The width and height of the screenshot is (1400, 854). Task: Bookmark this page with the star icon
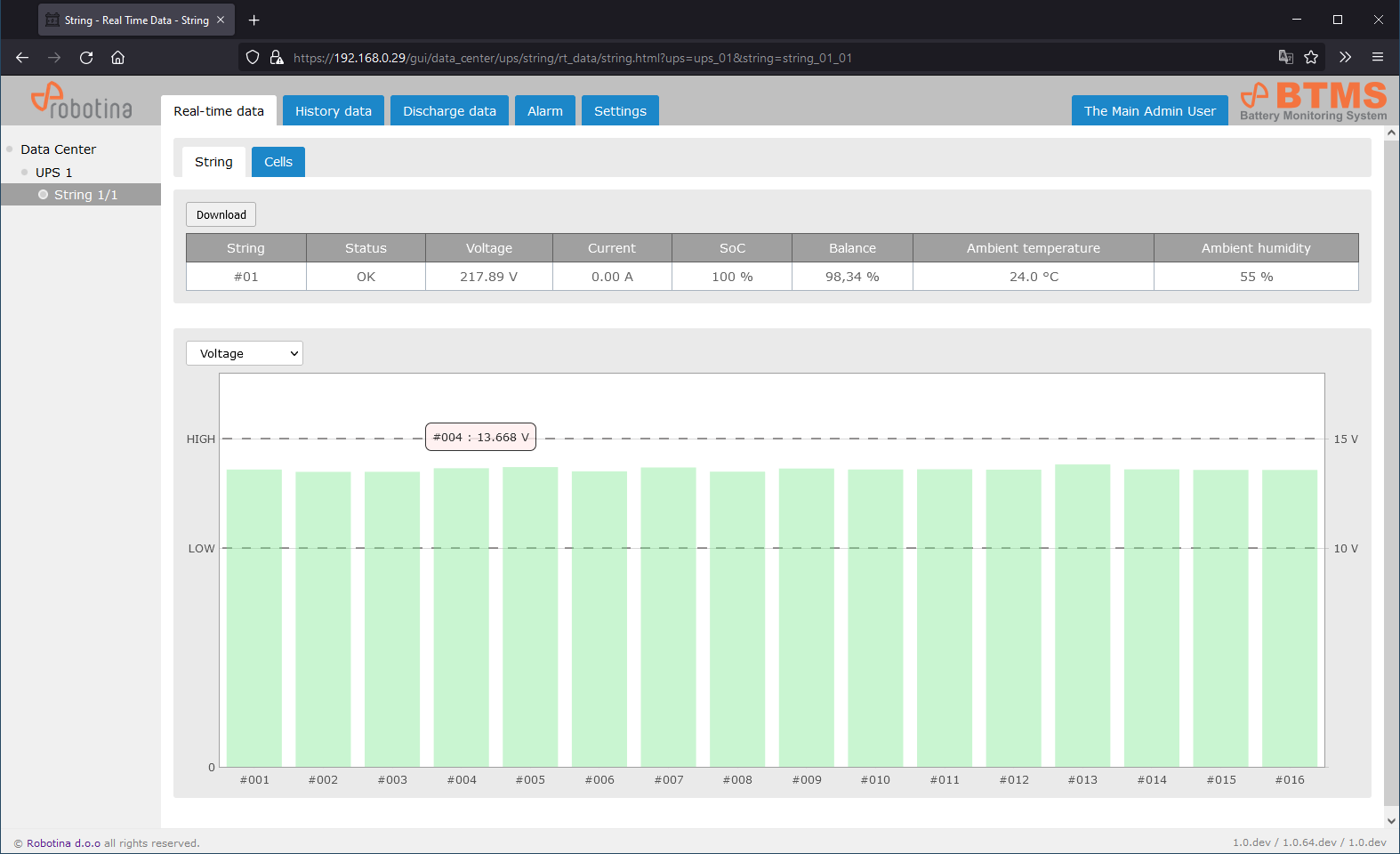pos(1311,58)
